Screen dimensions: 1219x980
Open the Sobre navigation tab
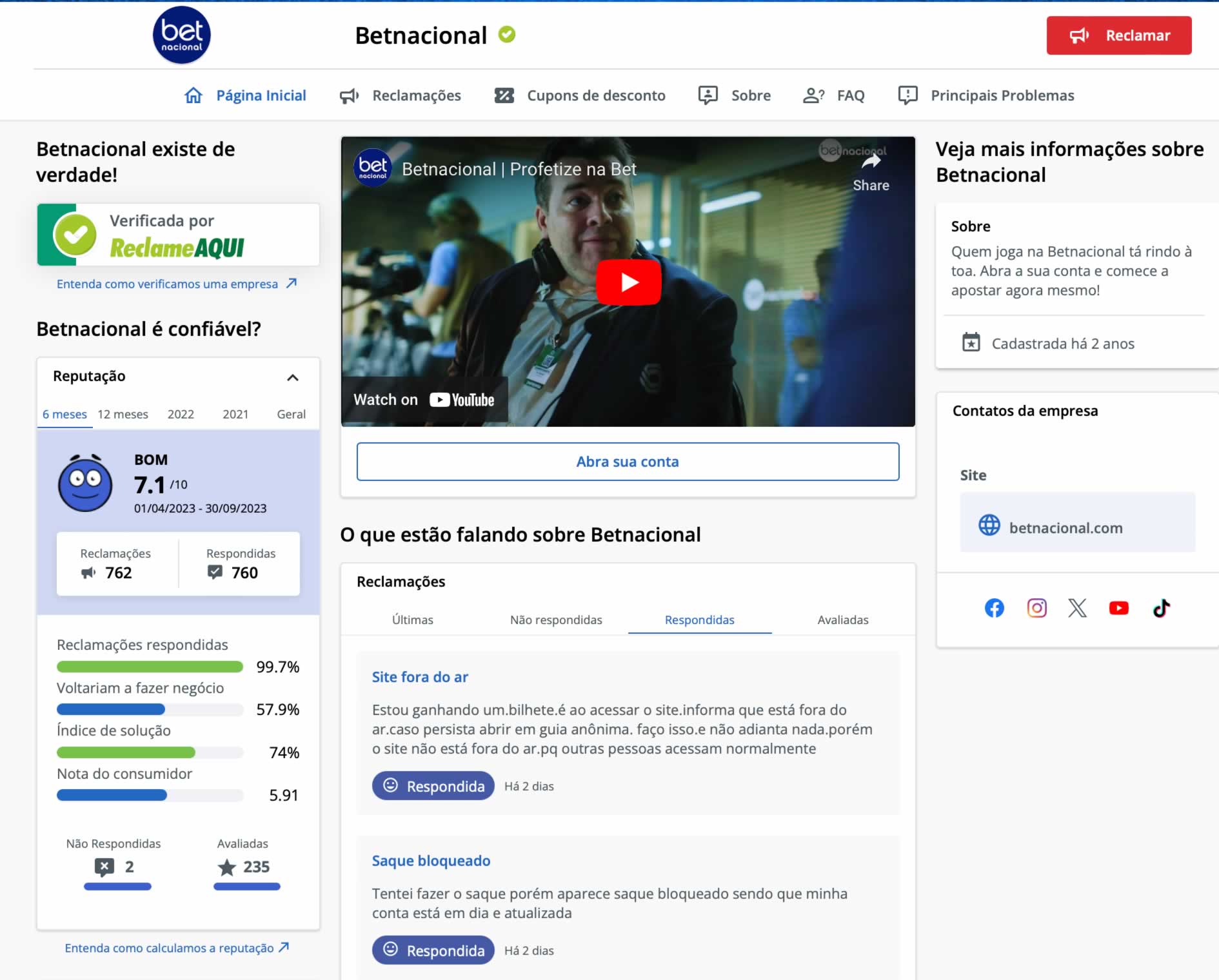[734, 95]
